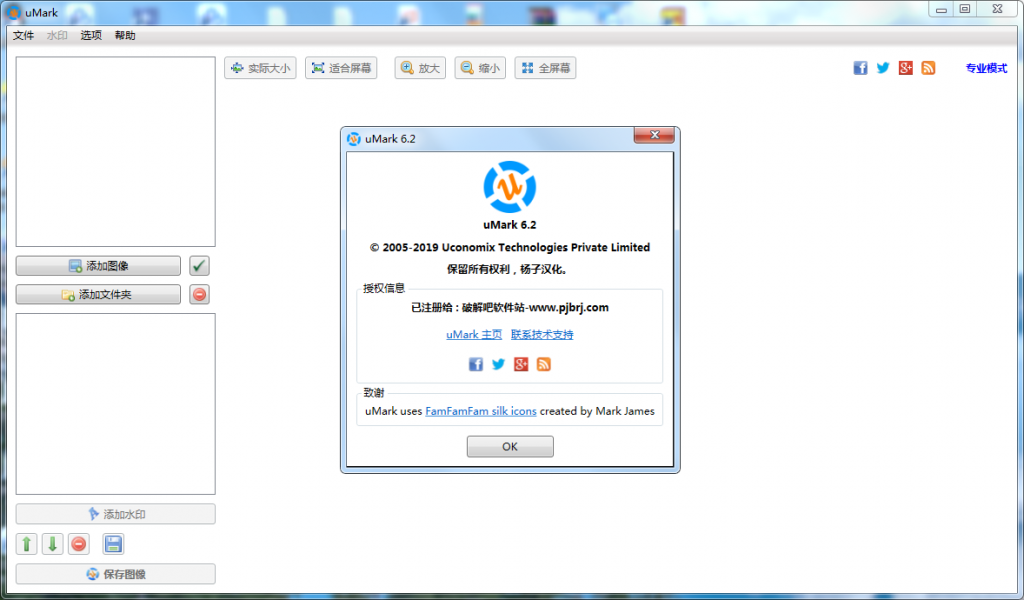Click the 适合屏幕 toolbar button
The width and height of the screenshot is (1024, 600).
point(341,68)
